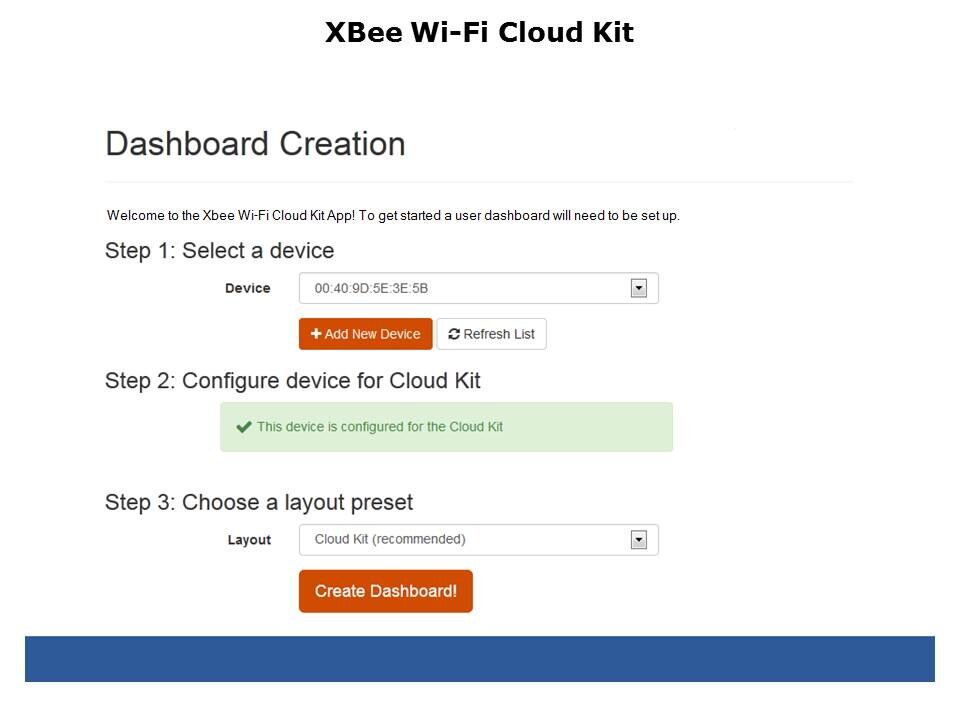Open the Layout dropdown arrow
This screenshot has width=960, height=720.
pyautogui.click(x=639, y=540)
